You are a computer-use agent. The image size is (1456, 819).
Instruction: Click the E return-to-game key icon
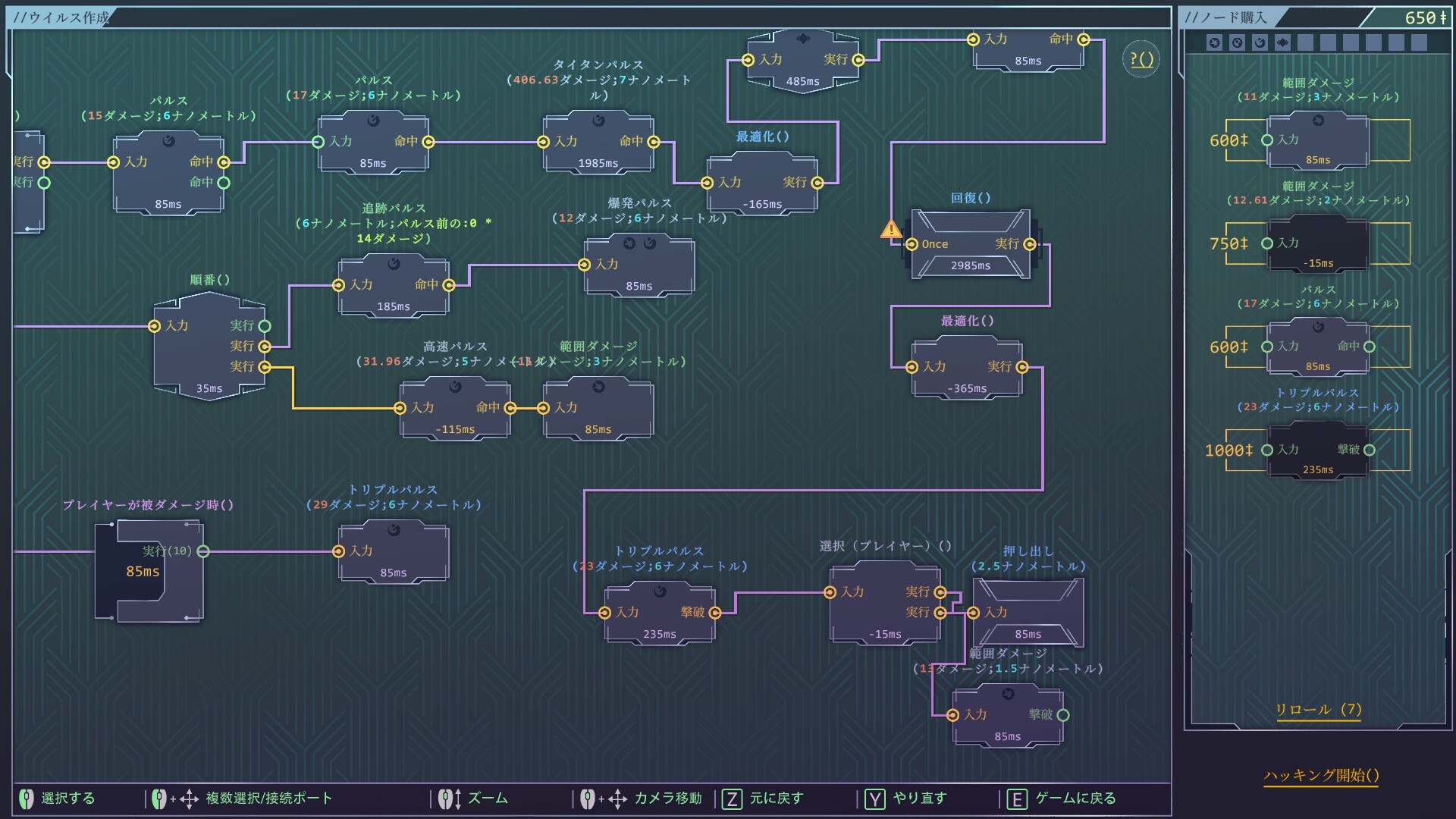[x=1016, y=799]
